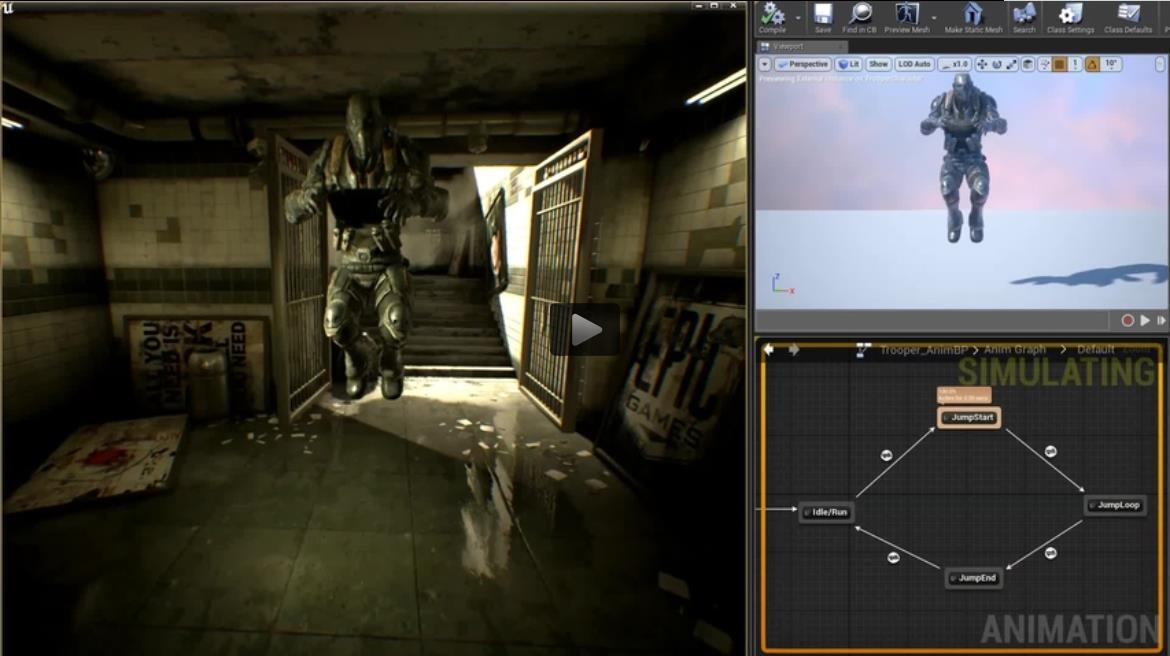Click the Default breadcrumb

point(1095,350)
